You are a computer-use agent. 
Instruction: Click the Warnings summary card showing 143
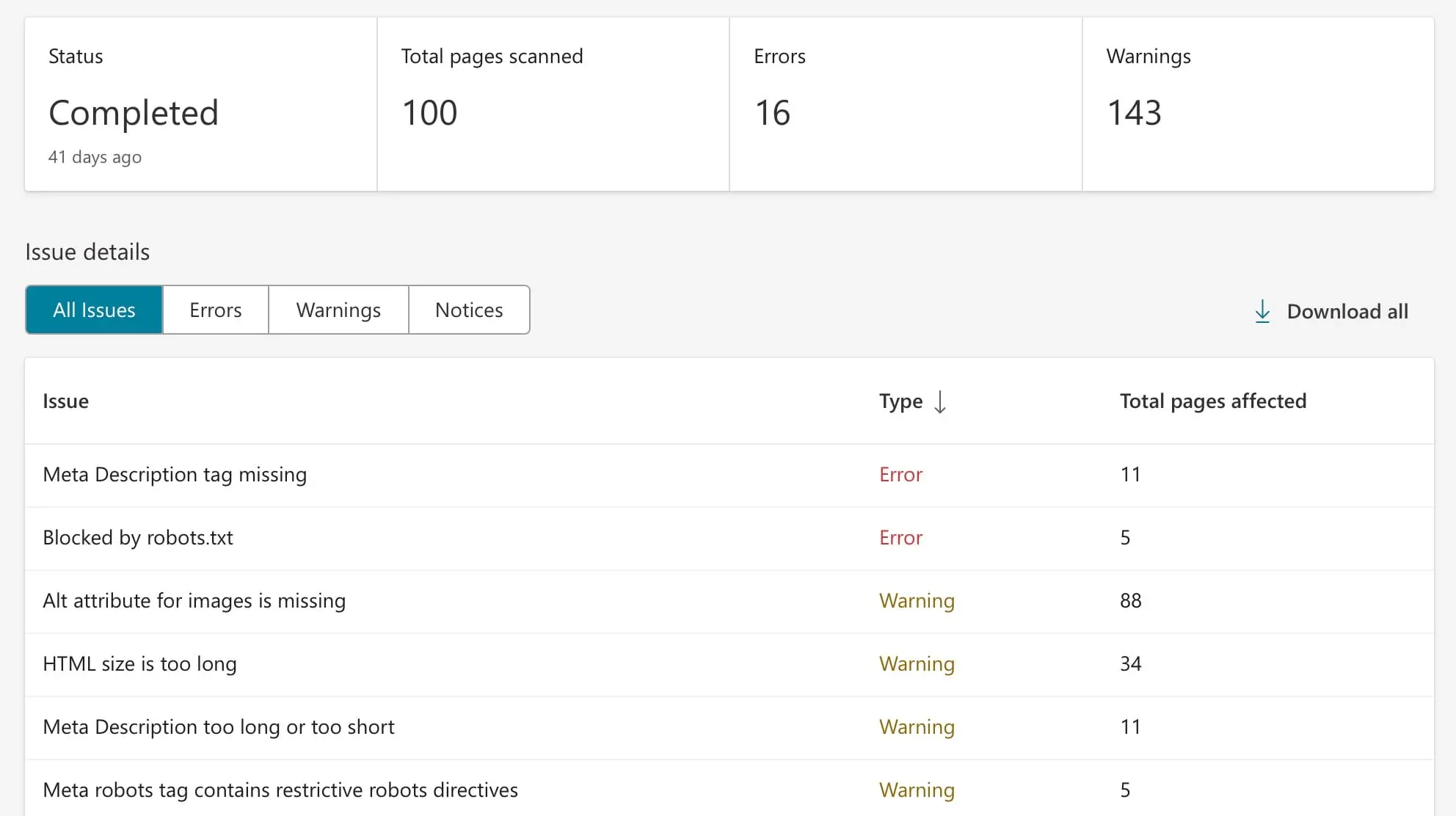tap(1257, 104)
